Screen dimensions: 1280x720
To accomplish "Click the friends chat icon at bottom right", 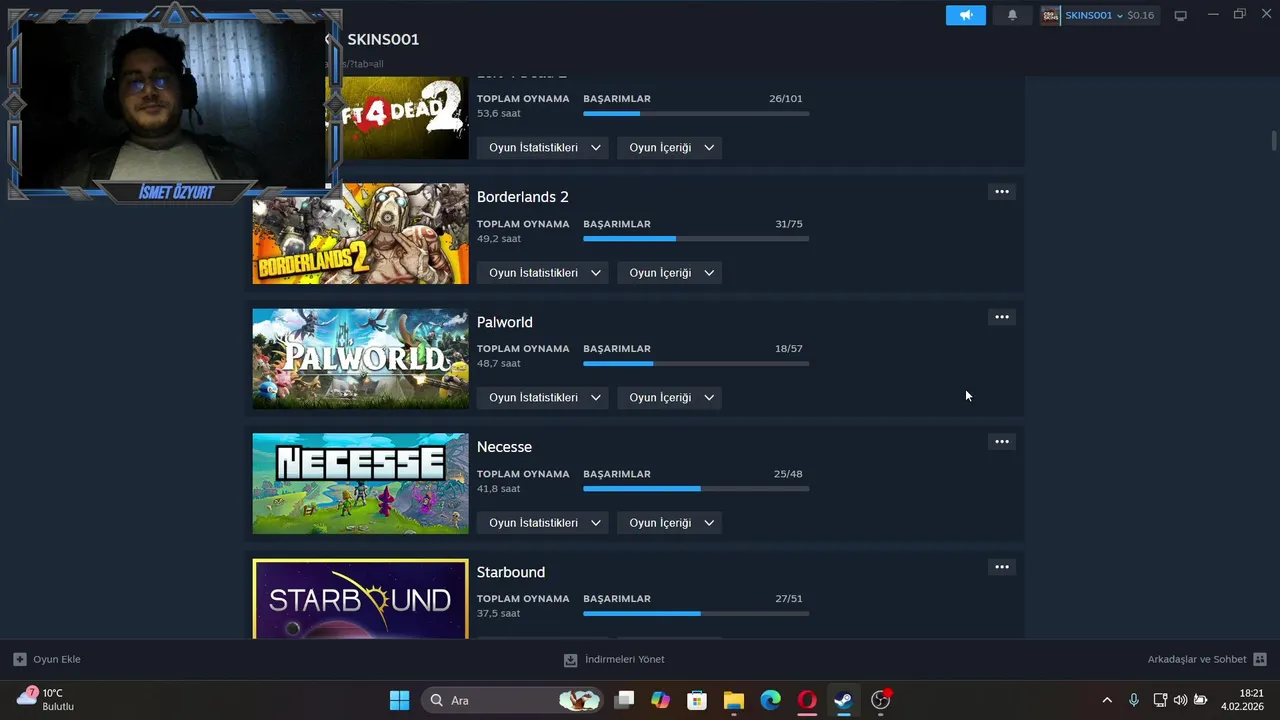I will point(1260,659).
